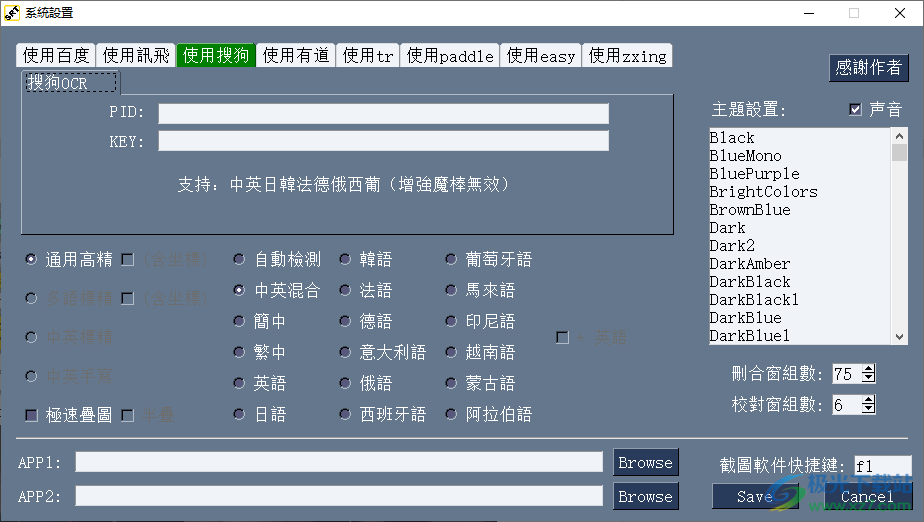Choose the Dark2 theme
This screenshot has height=522, width=924.
click(800, 246)
